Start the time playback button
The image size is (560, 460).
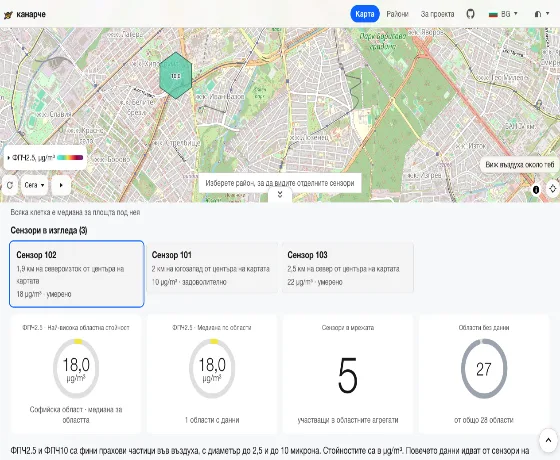click(61, 185)
